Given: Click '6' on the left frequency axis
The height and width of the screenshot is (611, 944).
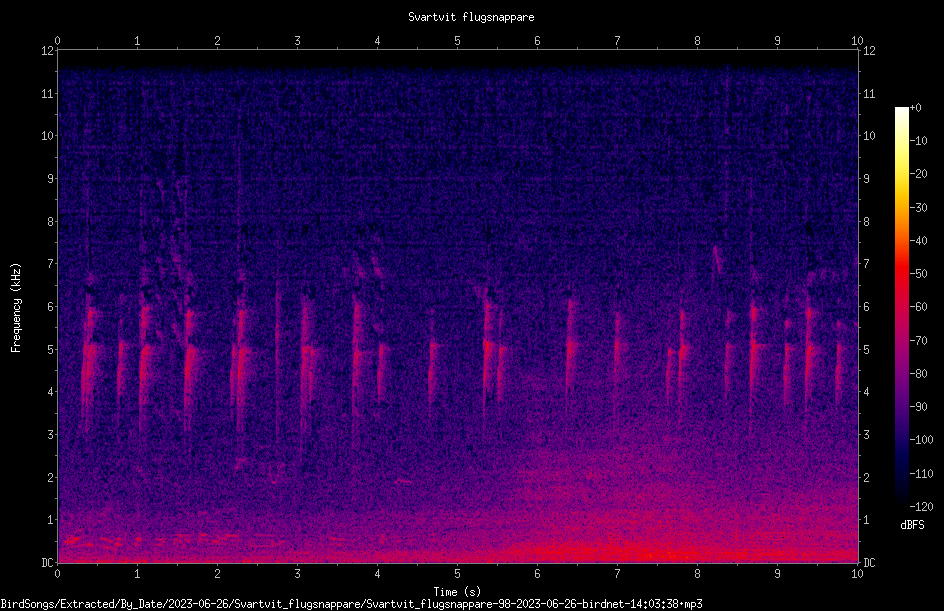Looking at the screenshot, I should click(x=50, y=306).
